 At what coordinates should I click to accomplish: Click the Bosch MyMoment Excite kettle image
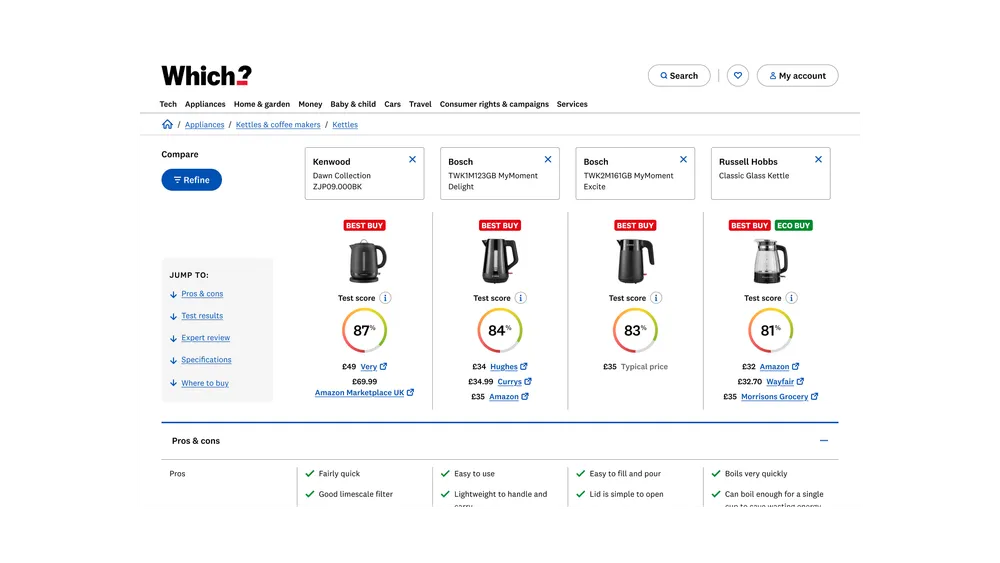[x=635, y=262]
